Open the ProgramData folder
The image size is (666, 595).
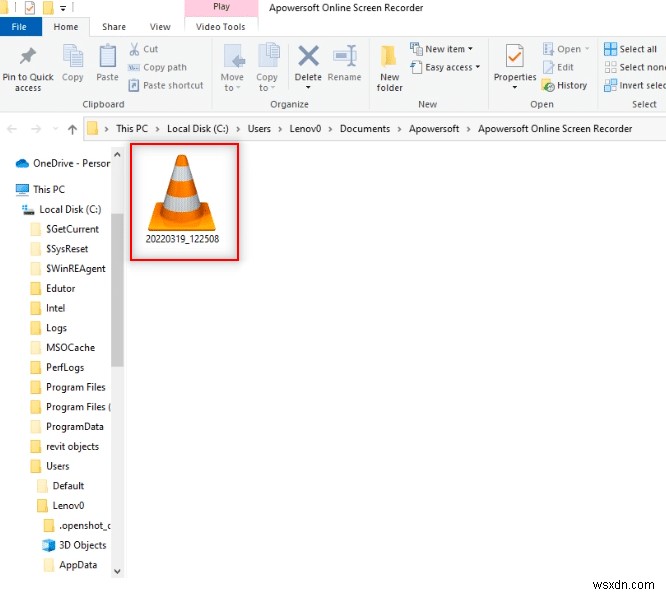67,427
